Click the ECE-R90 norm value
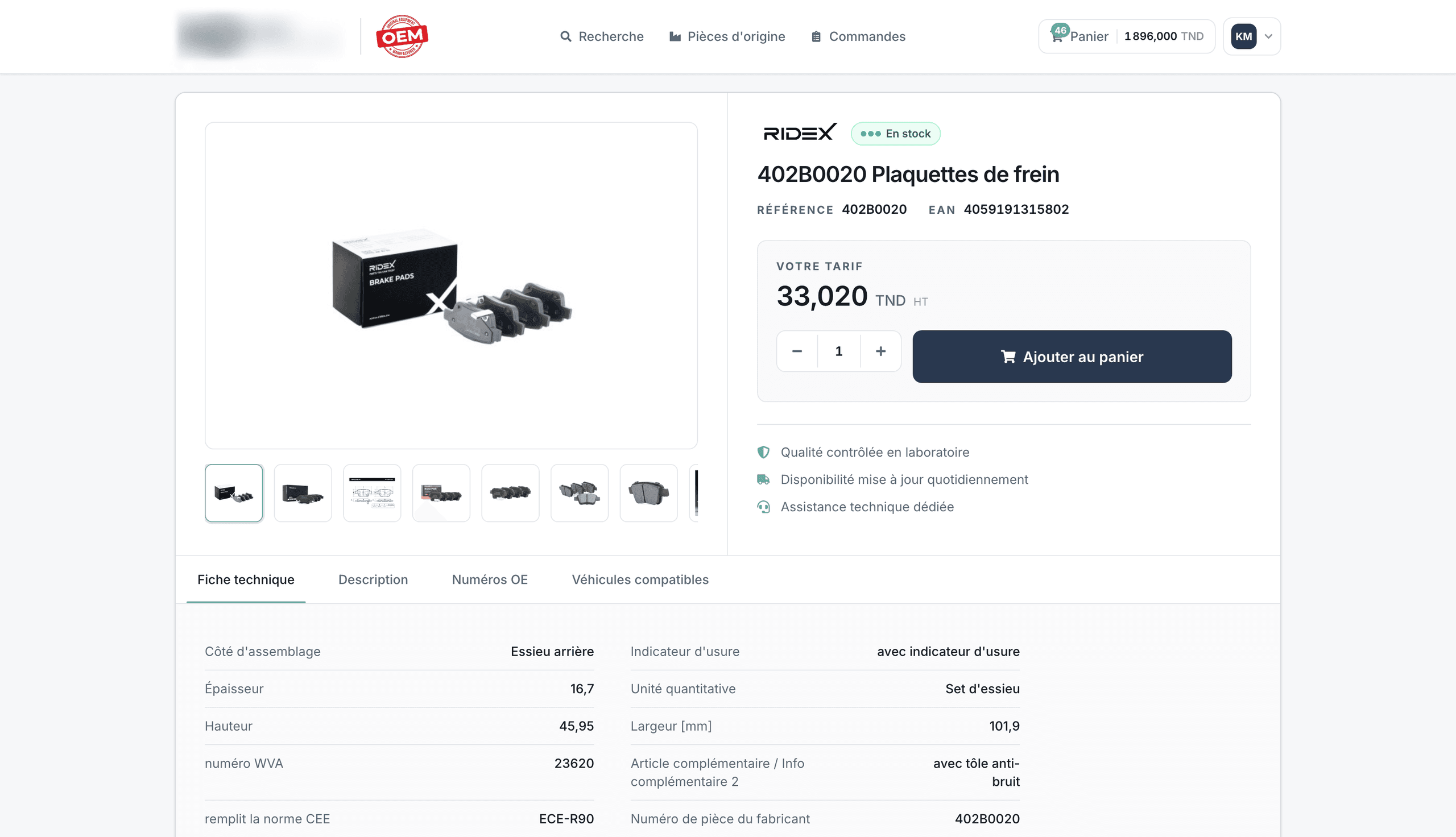Screen dimensions: 1456x837 [x=566, y=819]
